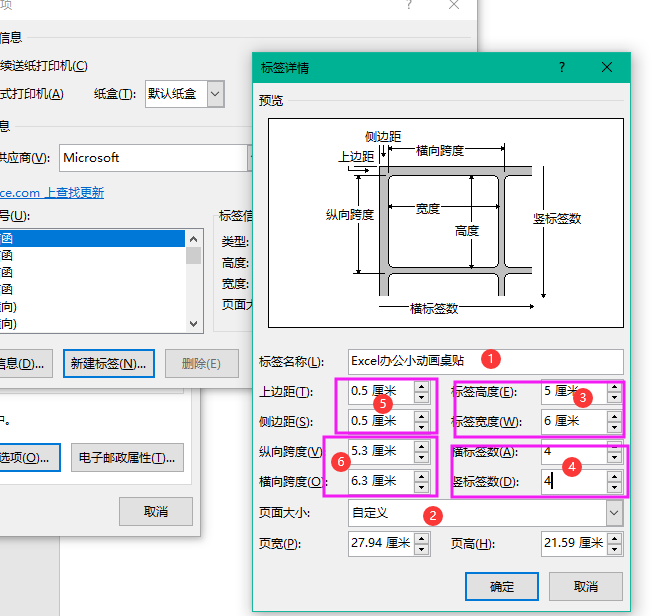The image size is (657, 616).
Task: Click the 横标签数 value field
Action: point(574,451)
